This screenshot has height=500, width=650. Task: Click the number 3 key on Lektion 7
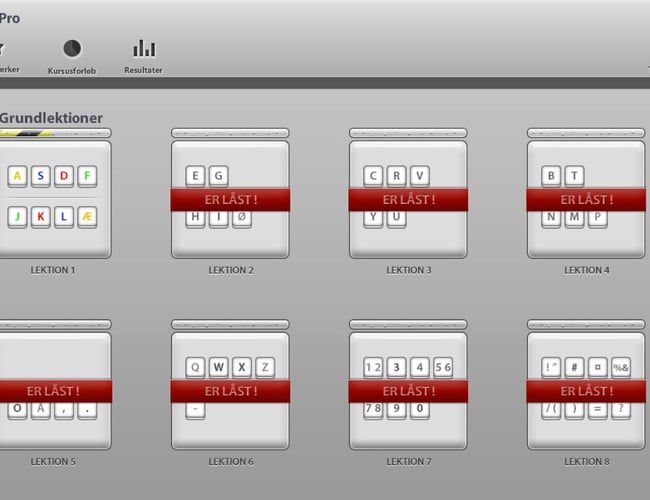[397, 367]
